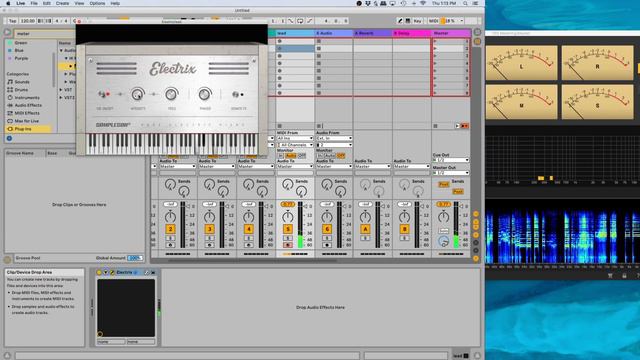Click the headphone preview cue knob on Master
Image resolution: width=640 pixels, height=360 pixels.
pyautogui.click(x=444, y=242)
